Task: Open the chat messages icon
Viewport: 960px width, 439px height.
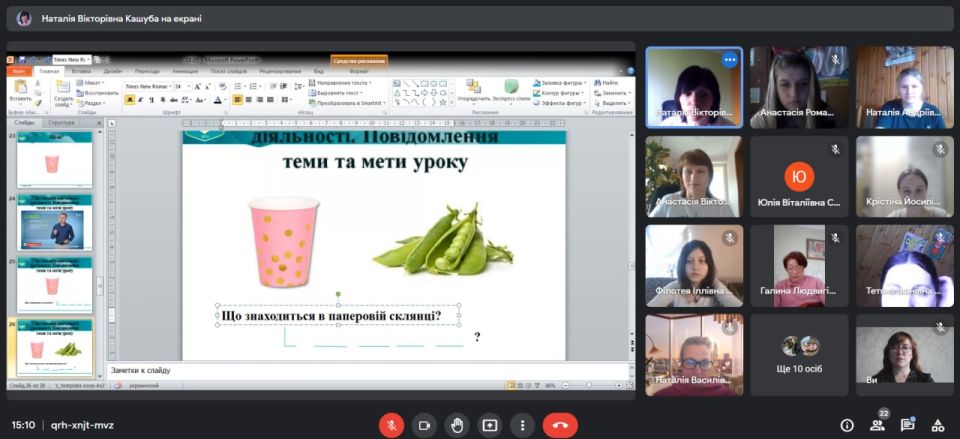Action: [907, 426]
